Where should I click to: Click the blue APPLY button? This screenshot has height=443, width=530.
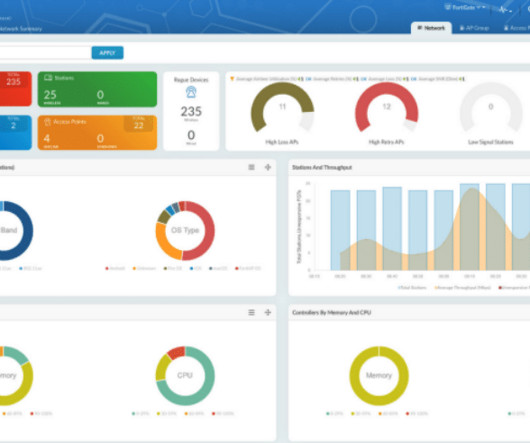click(107, 53)
